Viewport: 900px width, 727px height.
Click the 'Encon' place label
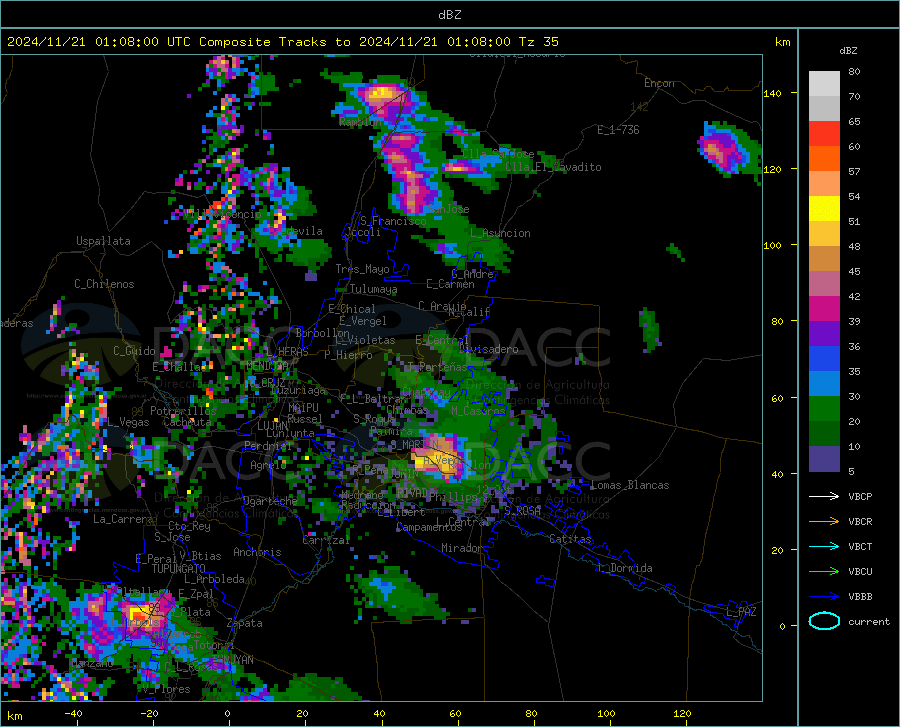(x=659, y=83)
